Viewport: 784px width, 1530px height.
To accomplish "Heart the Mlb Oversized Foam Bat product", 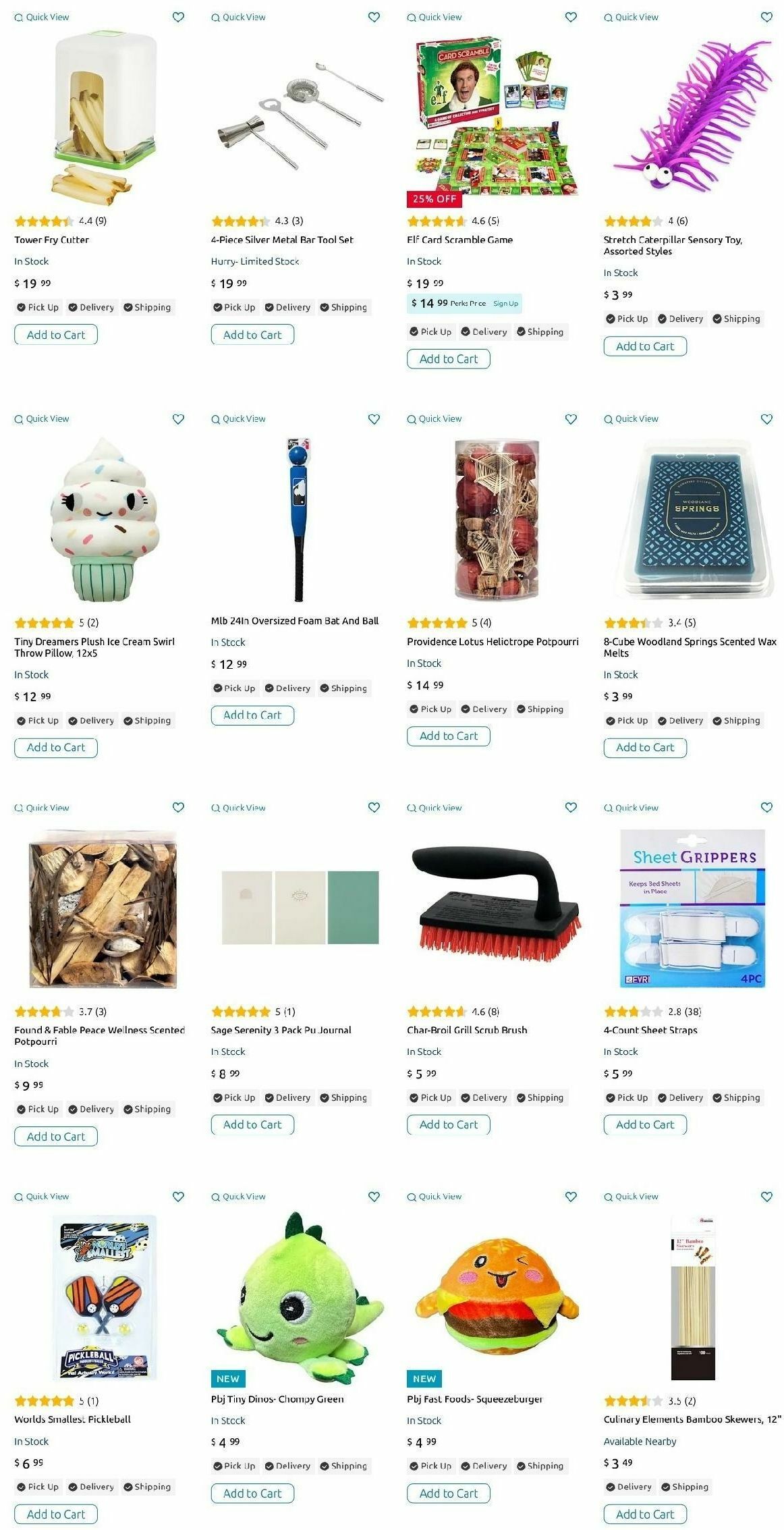I will (374, 419).
